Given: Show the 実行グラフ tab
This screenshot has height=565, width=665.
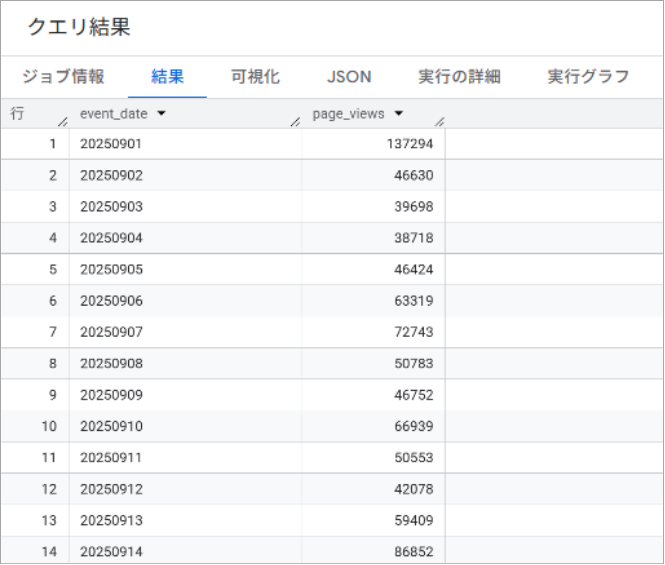Looking at the screenshot, I should (x=588, y=77).
